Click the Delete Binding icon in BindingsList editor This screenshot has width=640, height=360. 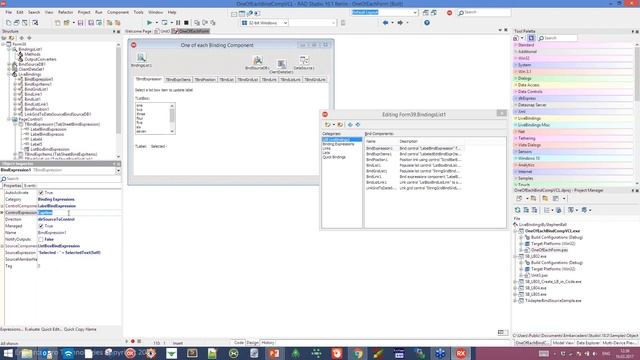point(340,124)
